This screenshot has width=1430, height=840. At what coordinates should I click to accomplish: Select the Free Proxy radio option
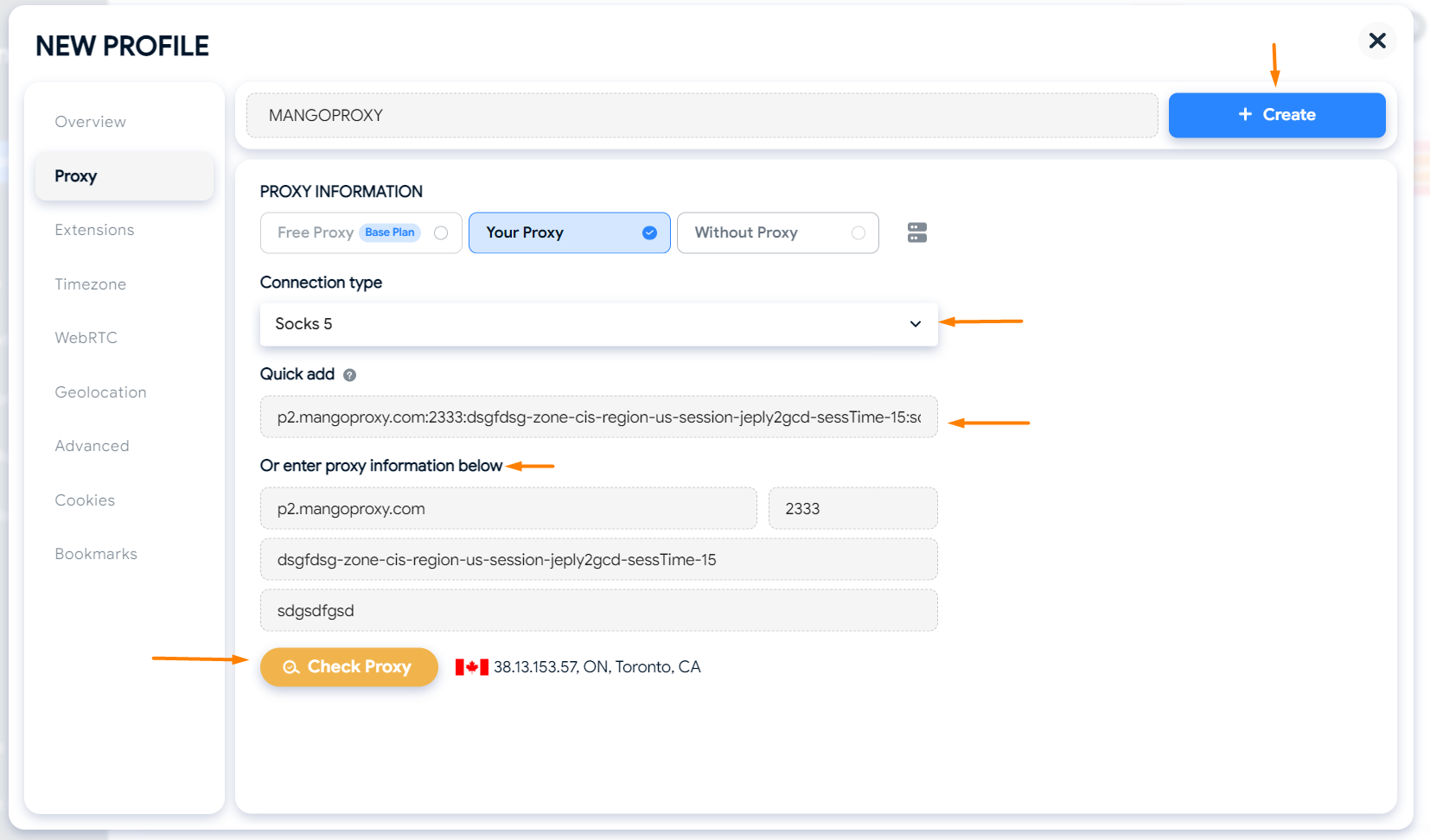(x=361, y=232)
